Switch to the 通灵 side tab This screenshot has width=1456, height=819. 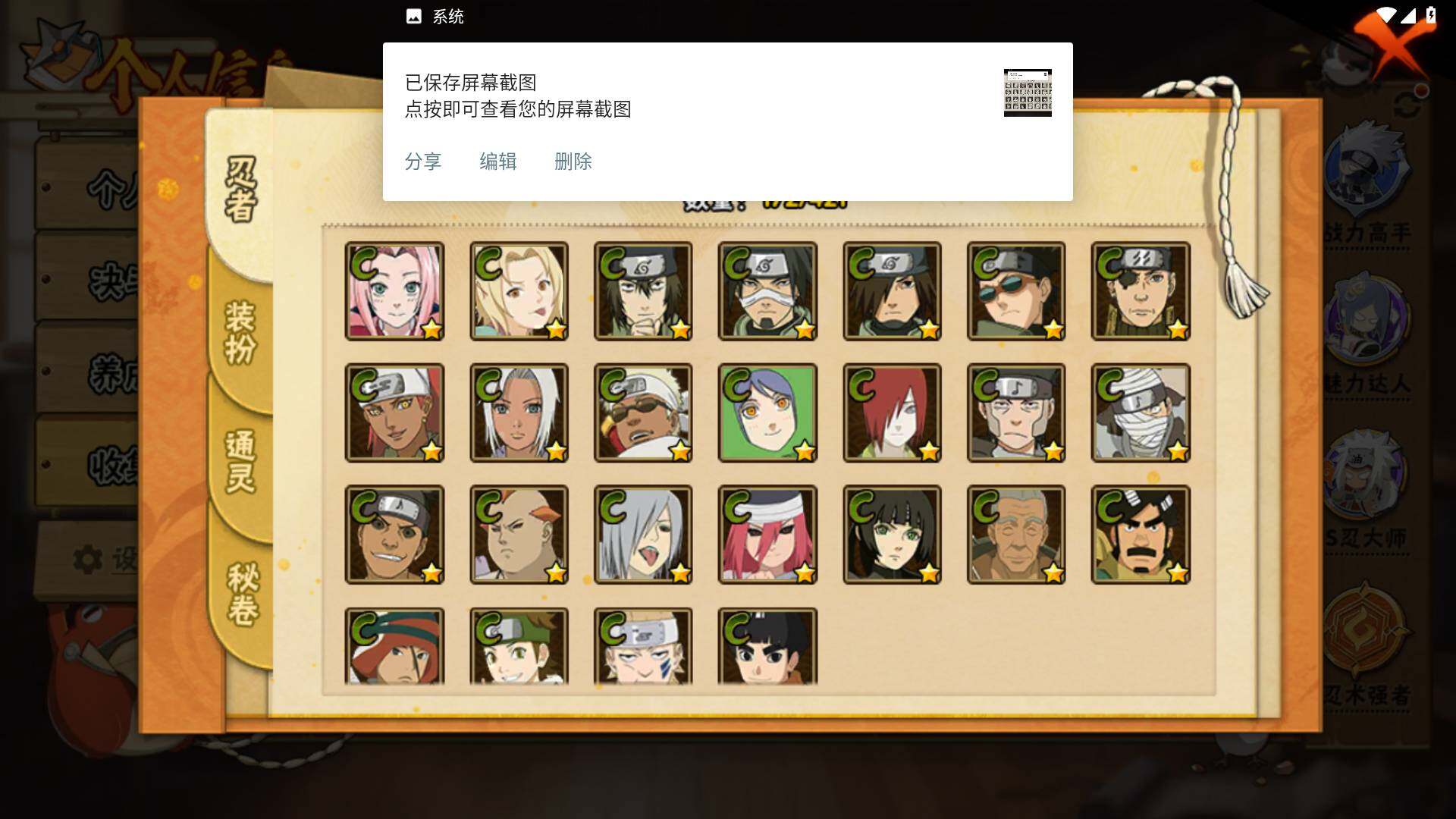click(241, 463)
